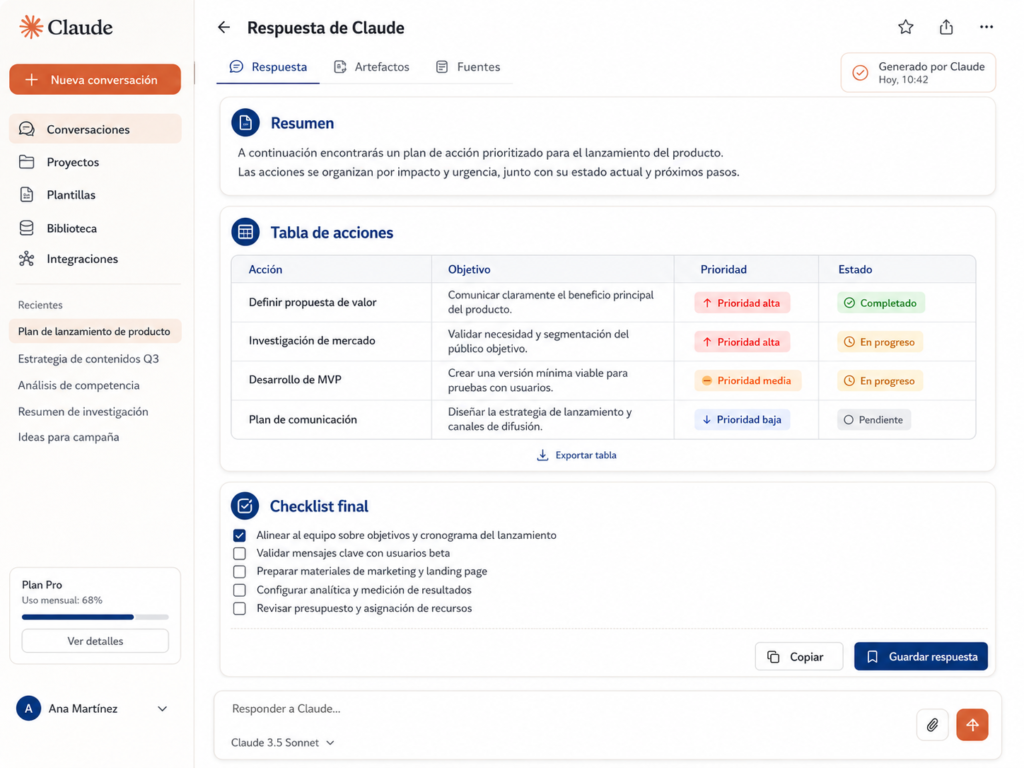The image size is (1024, 768).
Task: Open recent Plan de lanzamiento de producto
Action: (95, 331)
